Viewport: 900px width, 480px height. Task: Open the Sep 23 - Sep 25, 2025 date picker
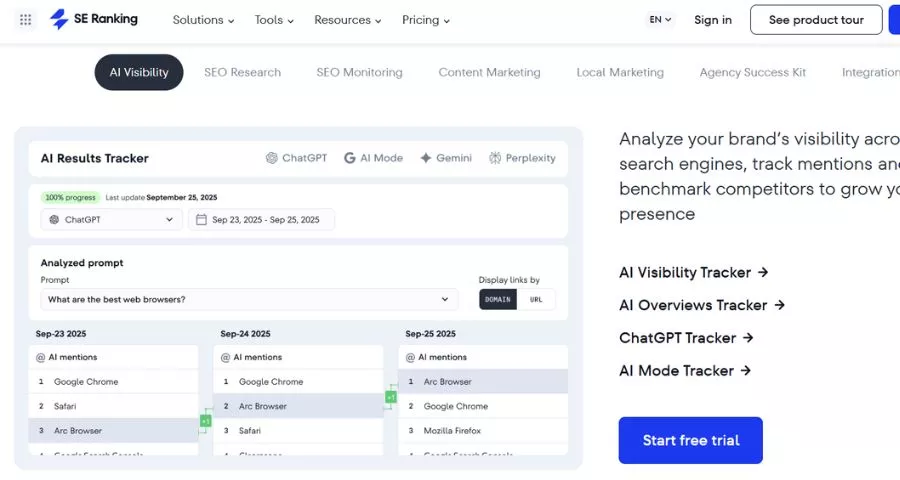click(x=262, y=219)
